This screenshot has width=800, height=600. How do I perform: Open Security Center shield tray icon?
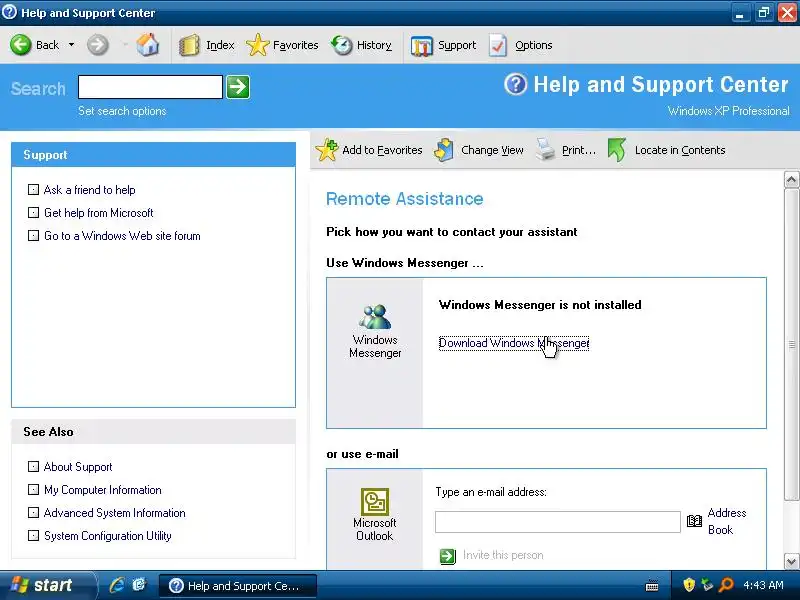pyautogui.click(x=689, y=585)
